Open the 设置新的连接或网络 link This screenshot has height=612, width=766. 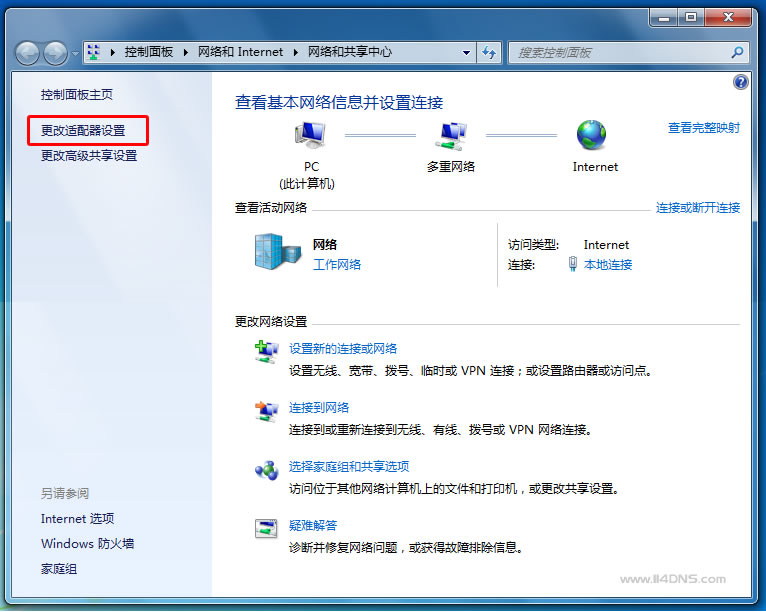[343, 348]
